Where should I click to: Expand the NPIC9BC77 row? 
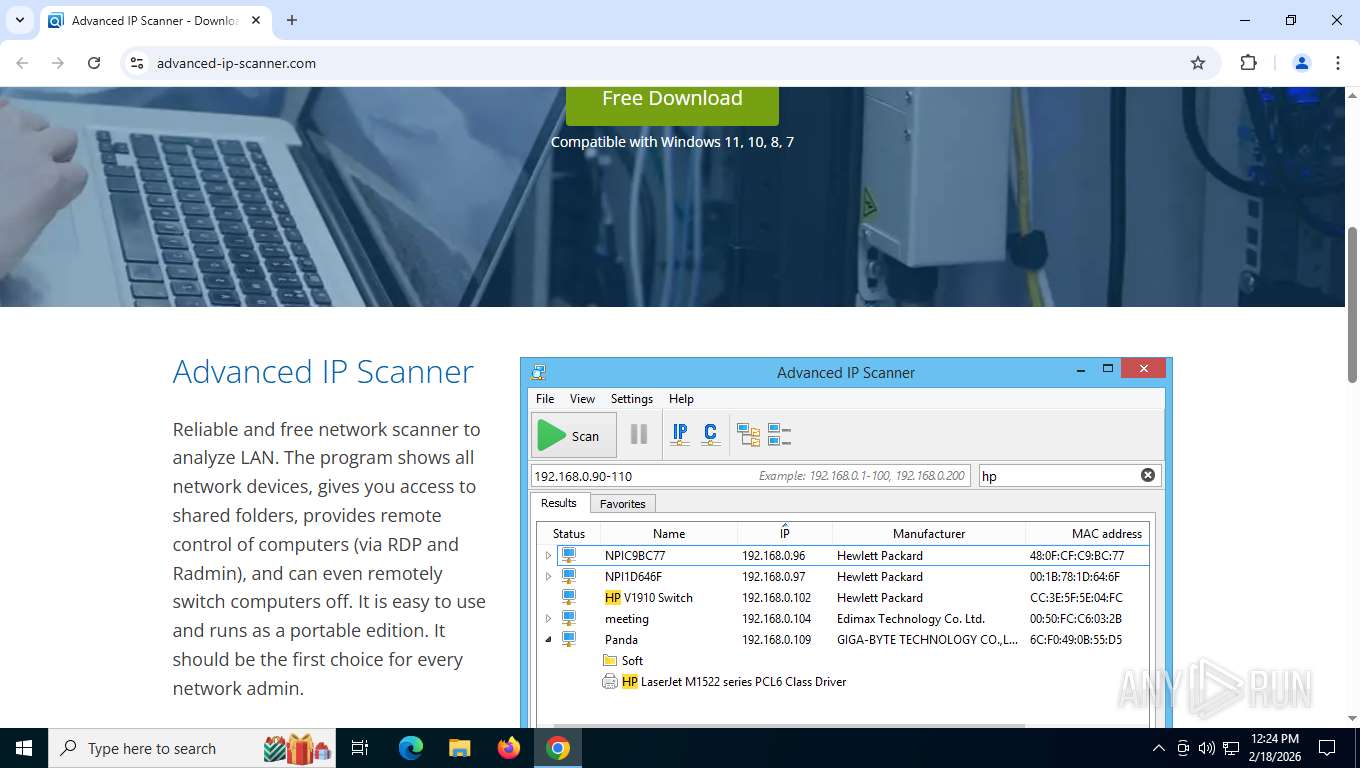coord(548,555)
